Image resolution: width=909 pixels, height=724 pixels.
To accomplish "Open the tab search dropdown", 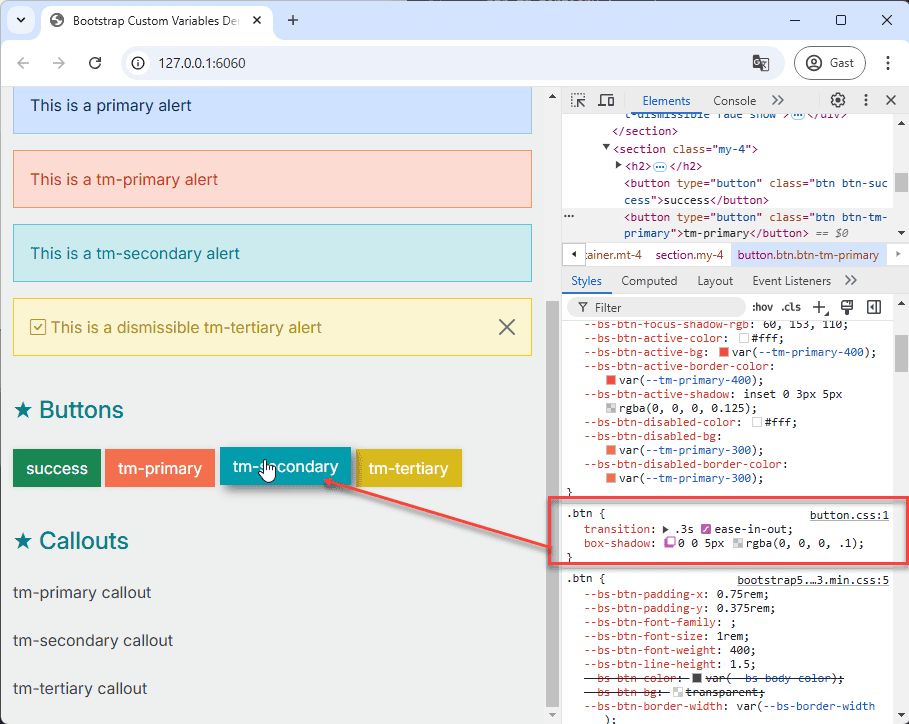I will pos(21,20).
